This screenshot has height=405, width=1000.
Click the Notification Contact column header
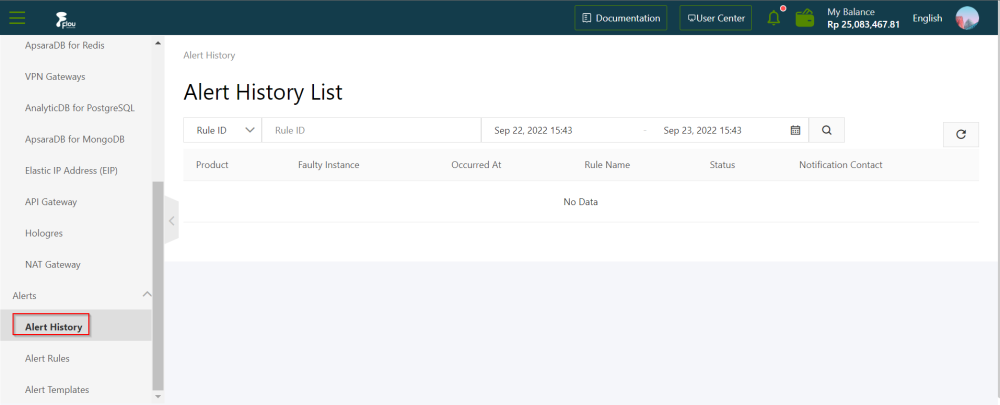click(841, 165)
